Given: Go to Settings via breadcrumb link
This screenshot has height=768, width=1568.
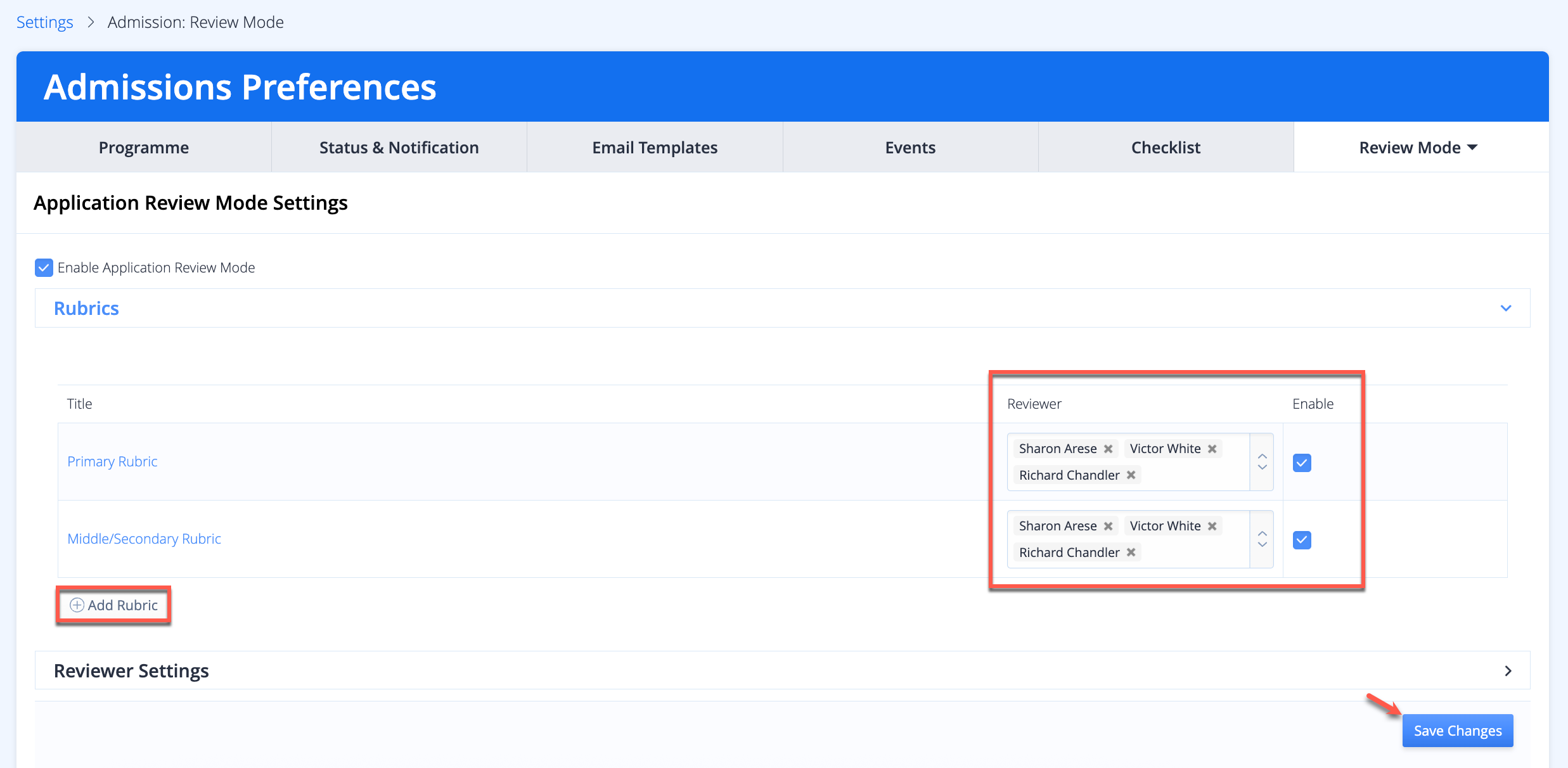Looking at the screenshot, I should (44, 22).
